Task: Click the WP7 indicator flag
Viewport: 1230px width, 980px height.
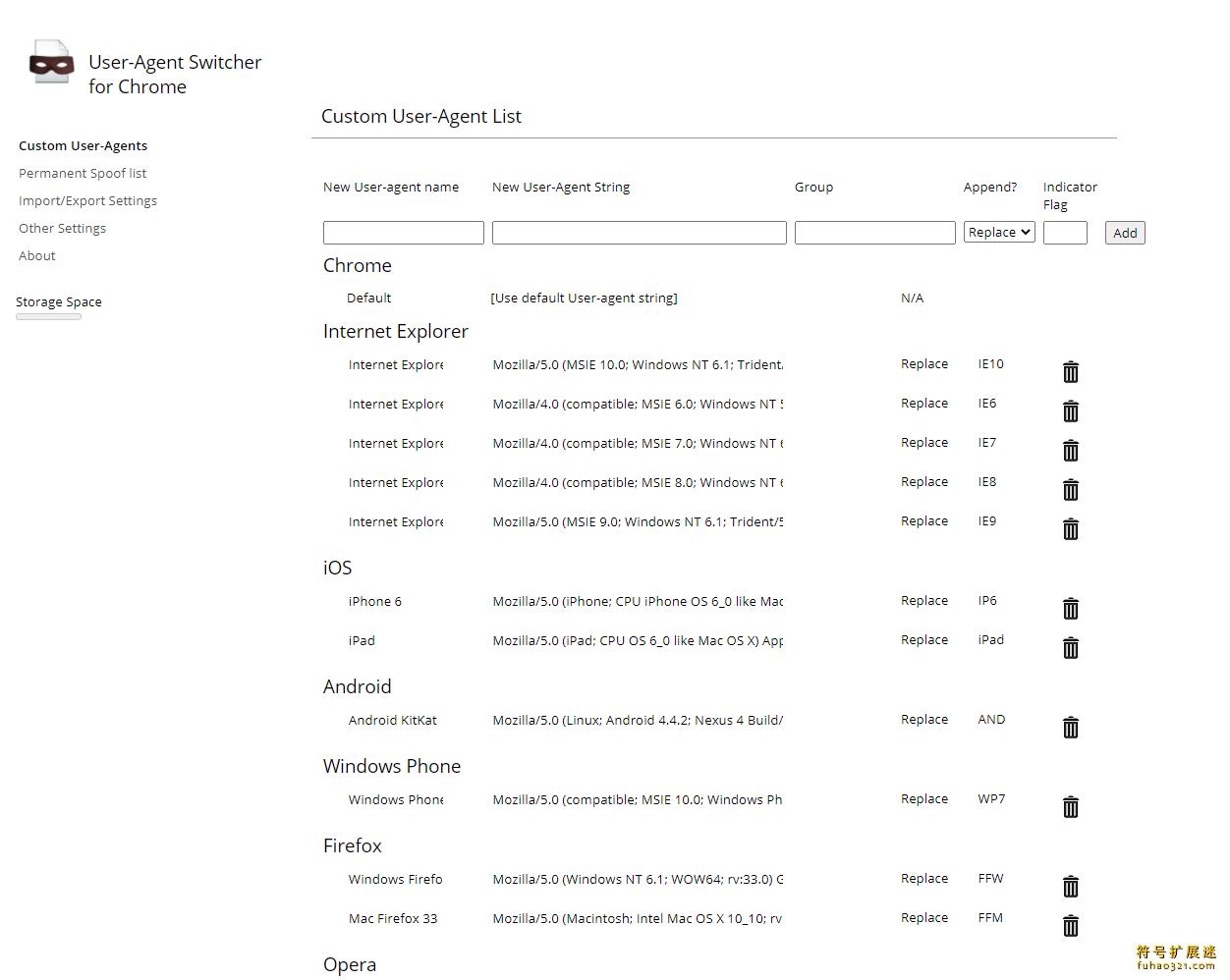Action: [x=991, y=798]
